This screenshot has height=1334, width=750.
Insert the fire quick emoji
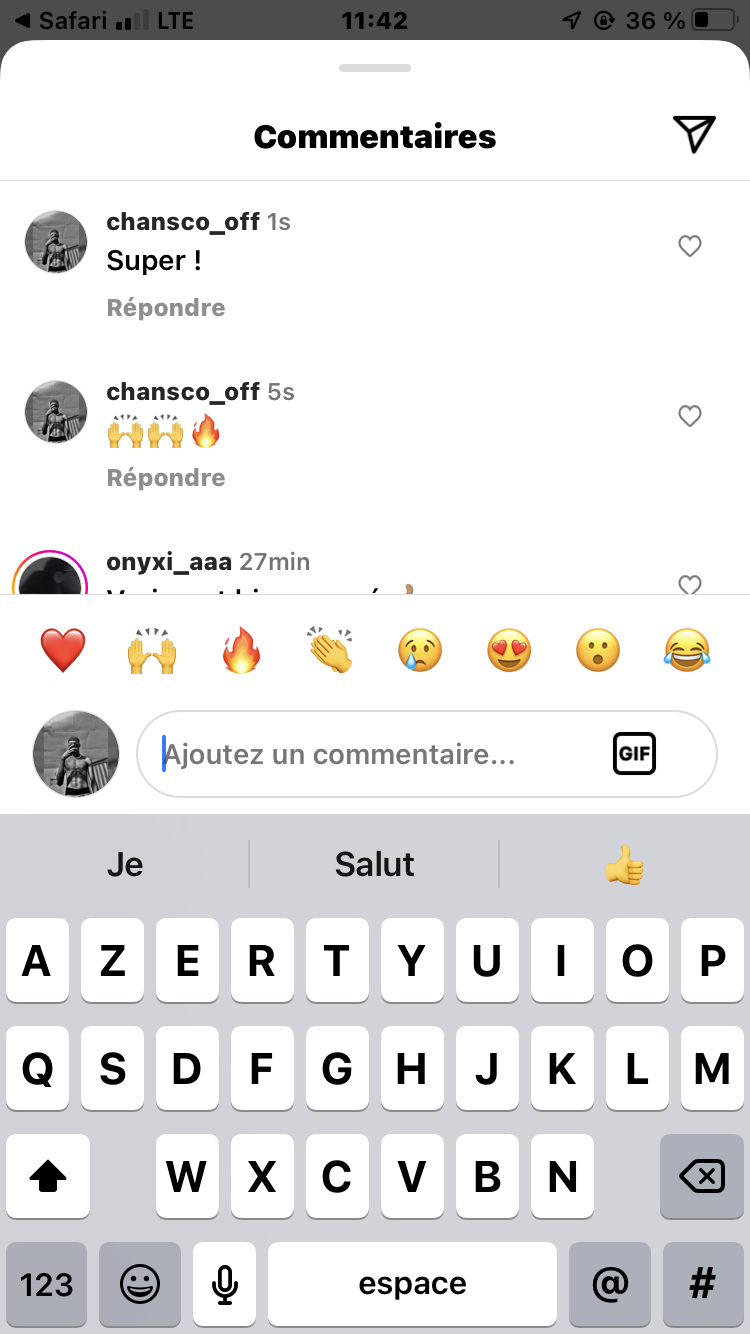(241, 652)
